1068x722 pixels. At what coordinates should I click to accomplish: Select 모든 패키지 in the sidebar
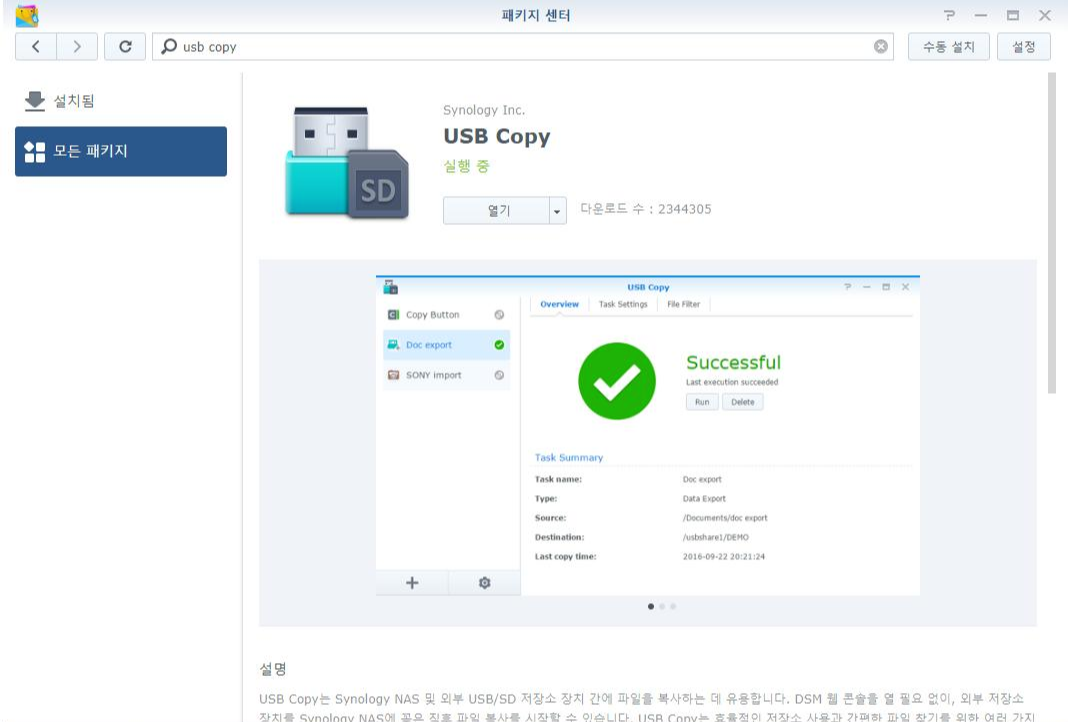[121, 151]
